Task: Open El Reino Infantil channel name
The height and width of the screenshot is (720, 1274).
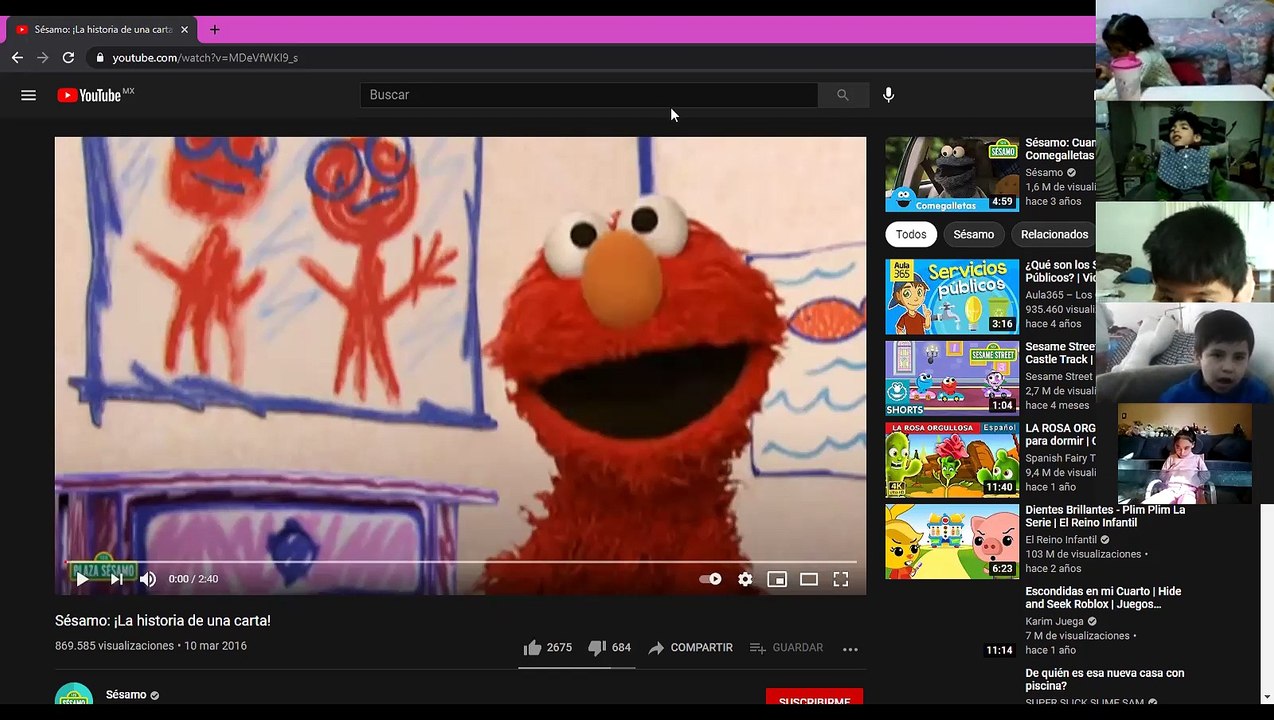Action: 1060,540
